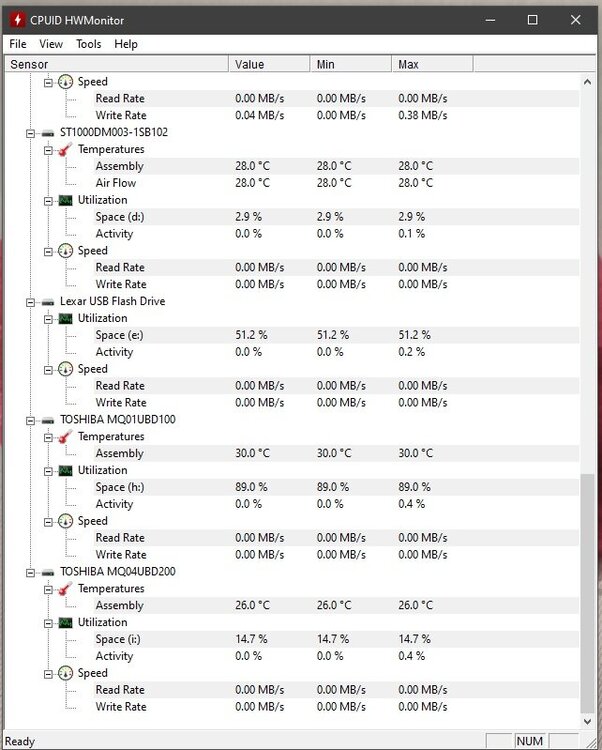
Task: Collapse the Lexar USB Flash Drive node
Action: coord(33,301)
